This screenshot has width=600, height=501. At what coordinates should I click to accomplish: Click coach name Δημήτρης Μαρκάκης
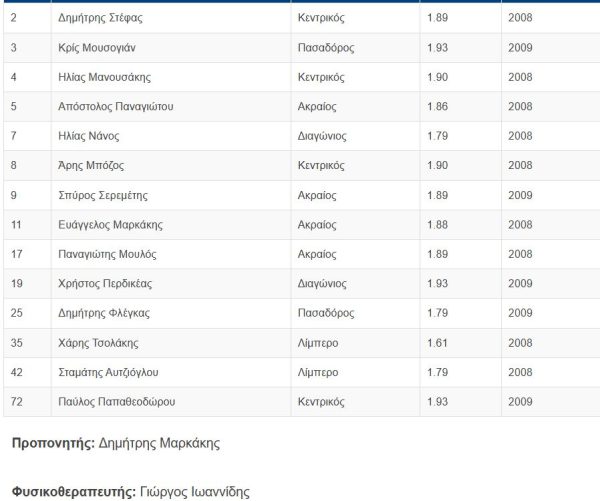coord(159,443)
